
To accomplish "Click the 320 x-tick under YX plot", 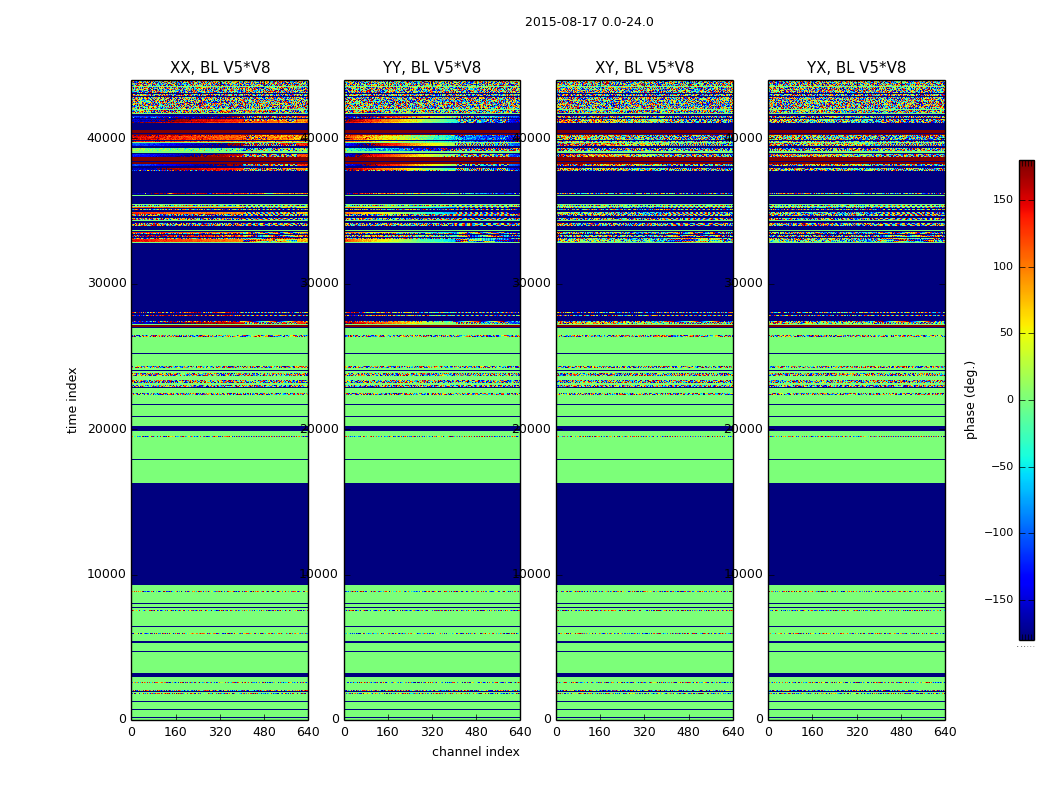I will (857, 732).
